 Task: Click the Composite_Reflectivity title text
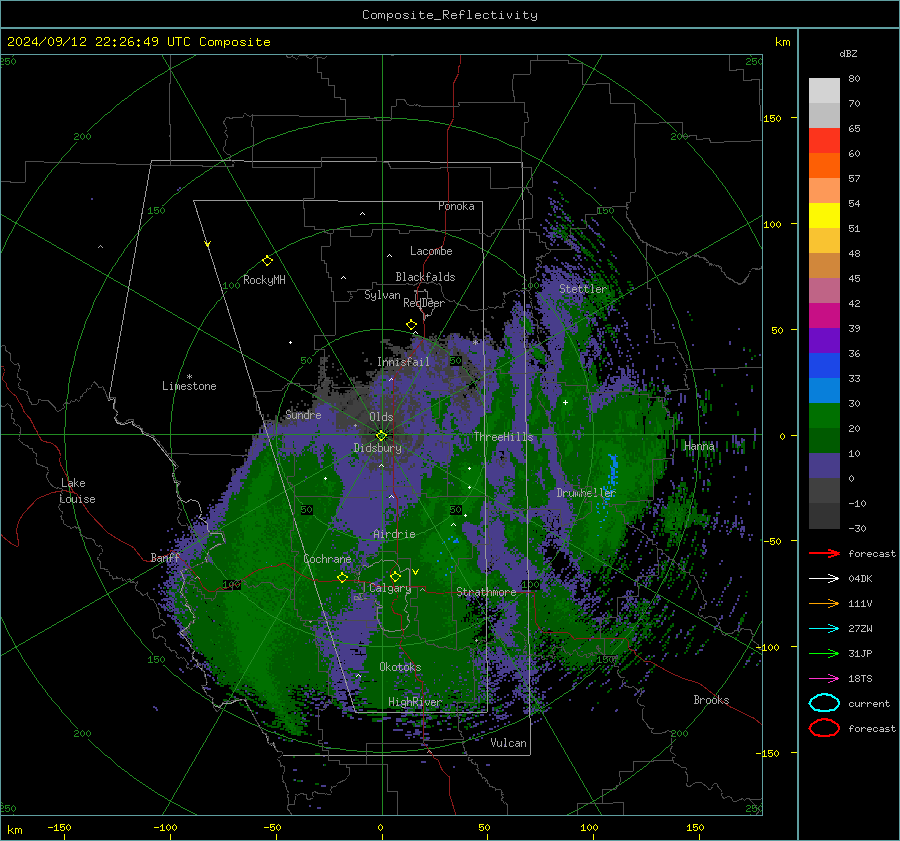click(450, 15)
